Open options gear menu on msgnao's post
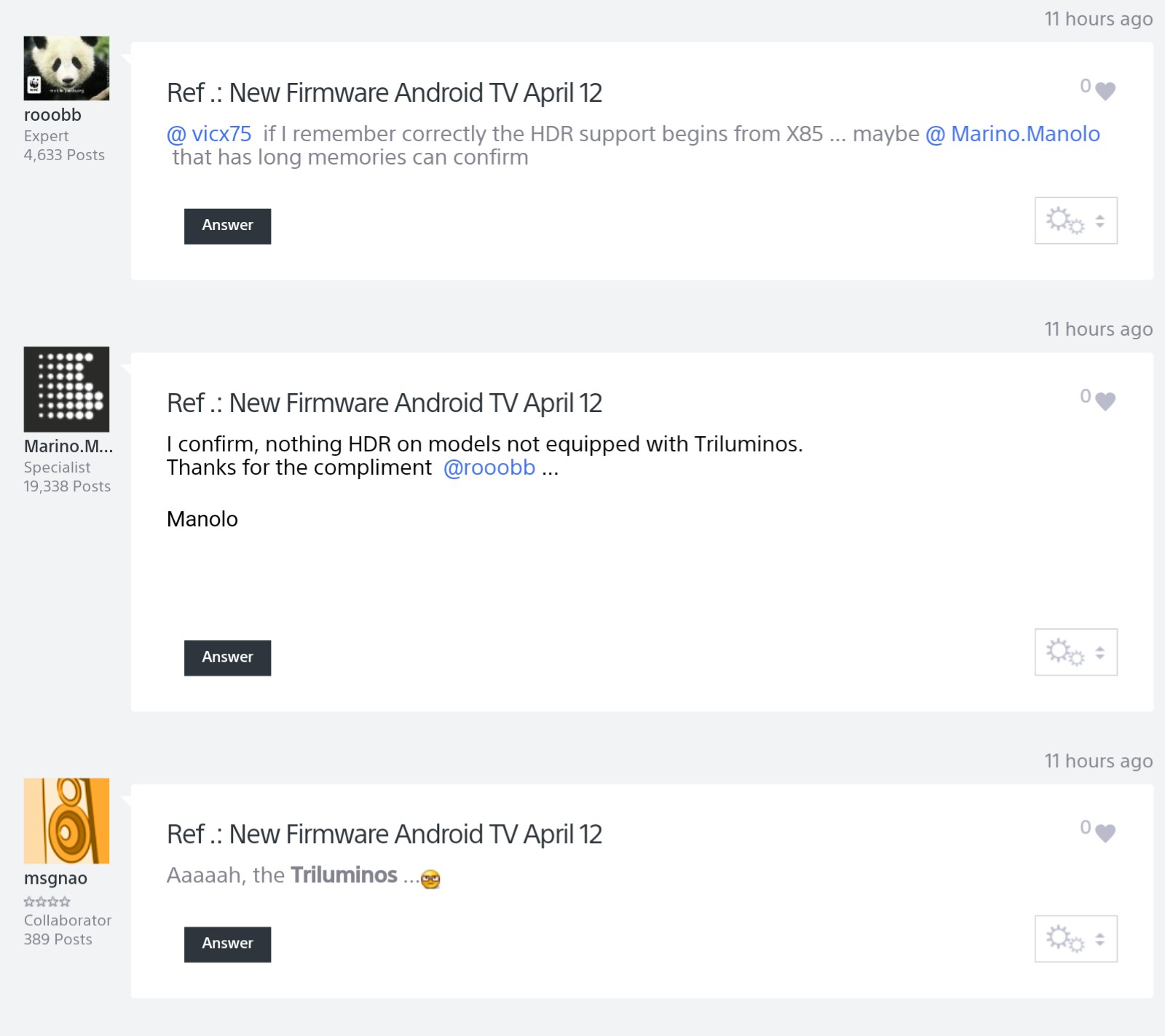The image size is (1165, 1036). pos(1075,938)
